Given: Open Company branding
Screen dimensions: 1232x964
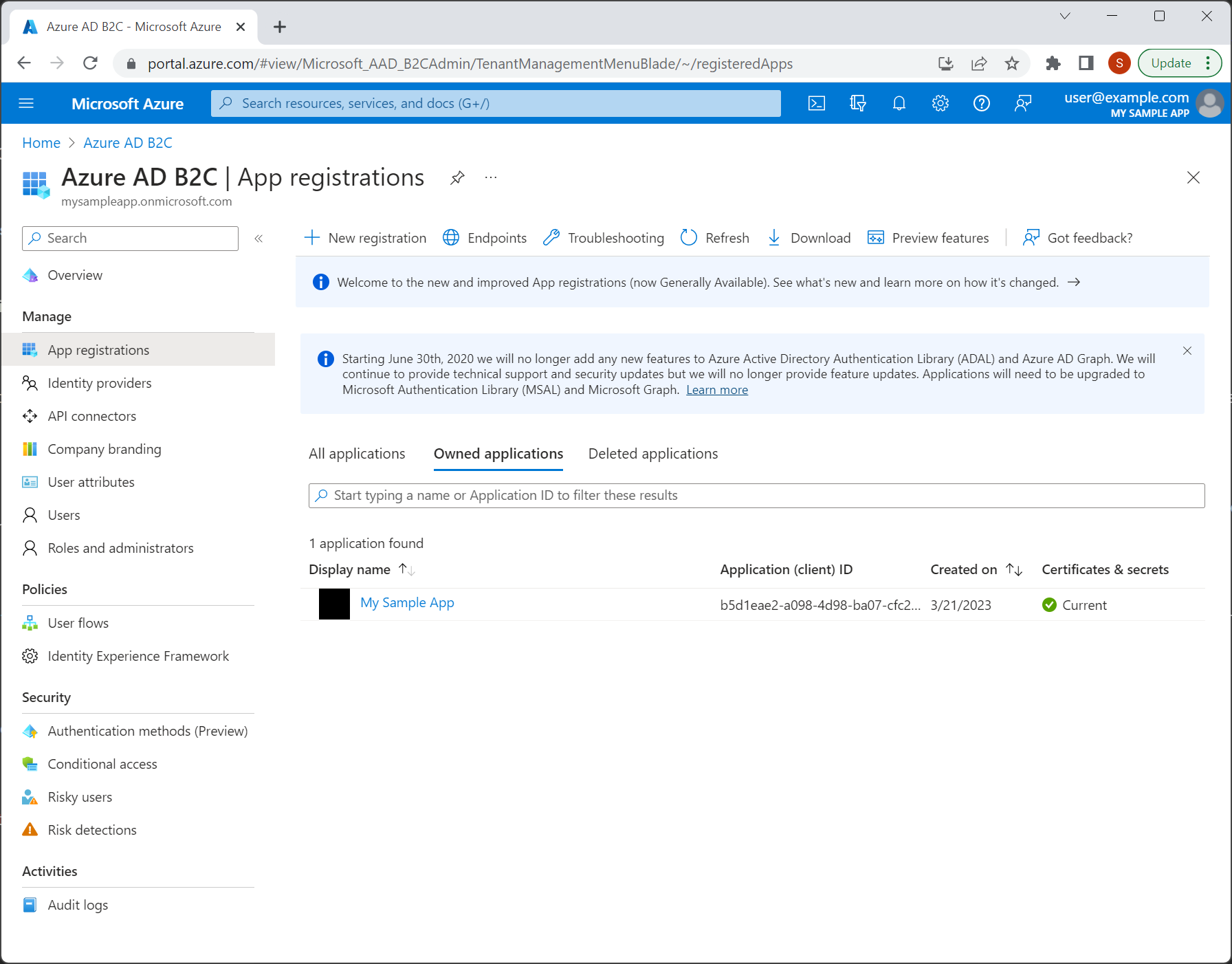Looking at the screenshot, I should pyautogui.click(x=104, y=449).
